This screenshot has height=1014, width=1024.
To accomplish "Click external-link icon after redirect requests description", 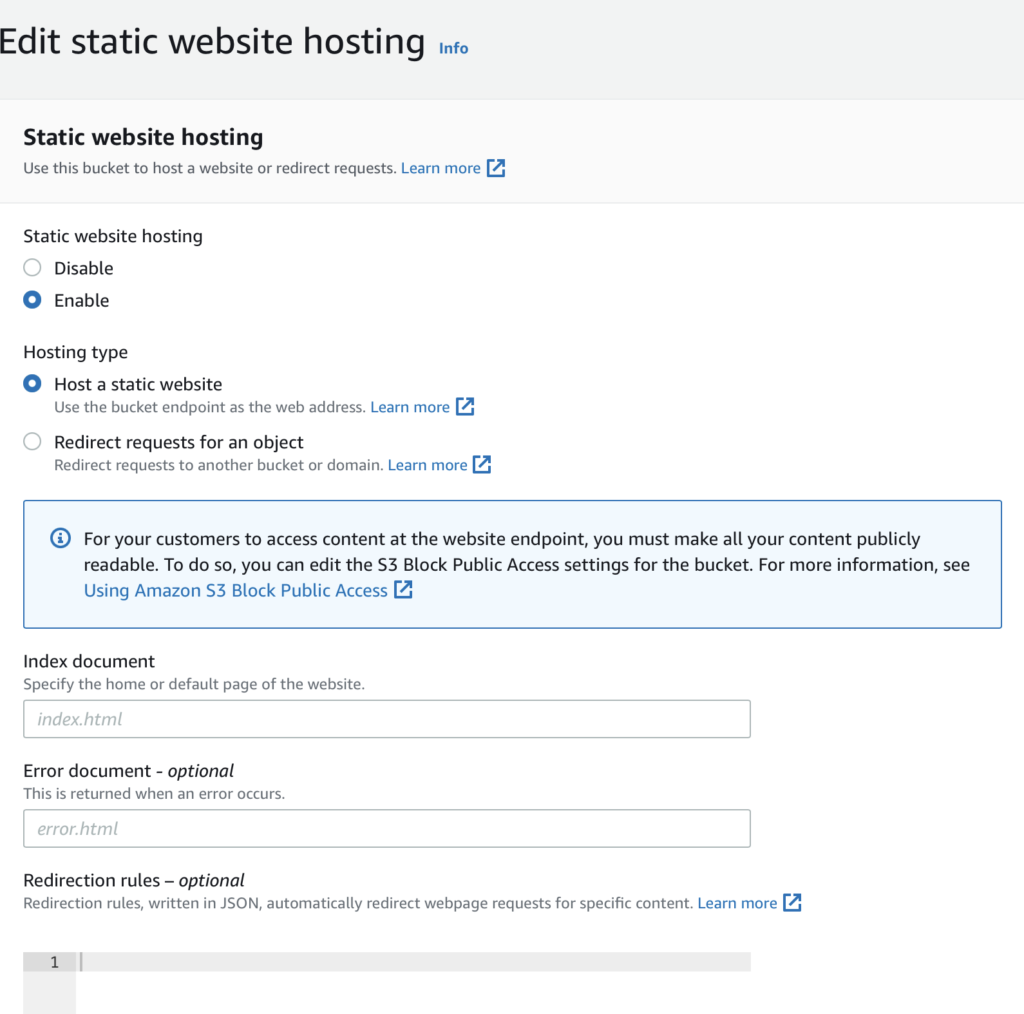I will pyautogui.click(x=482, y=464).
